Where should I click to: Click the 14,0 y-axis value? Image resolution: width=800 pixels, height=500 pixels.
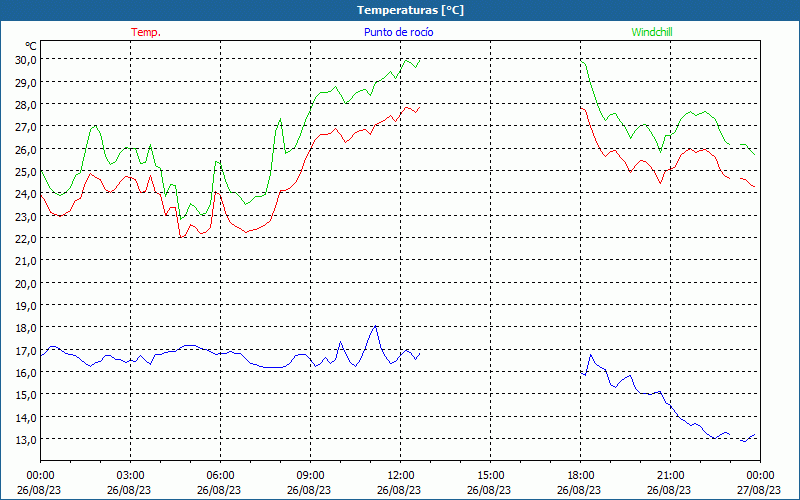(26, 417)
